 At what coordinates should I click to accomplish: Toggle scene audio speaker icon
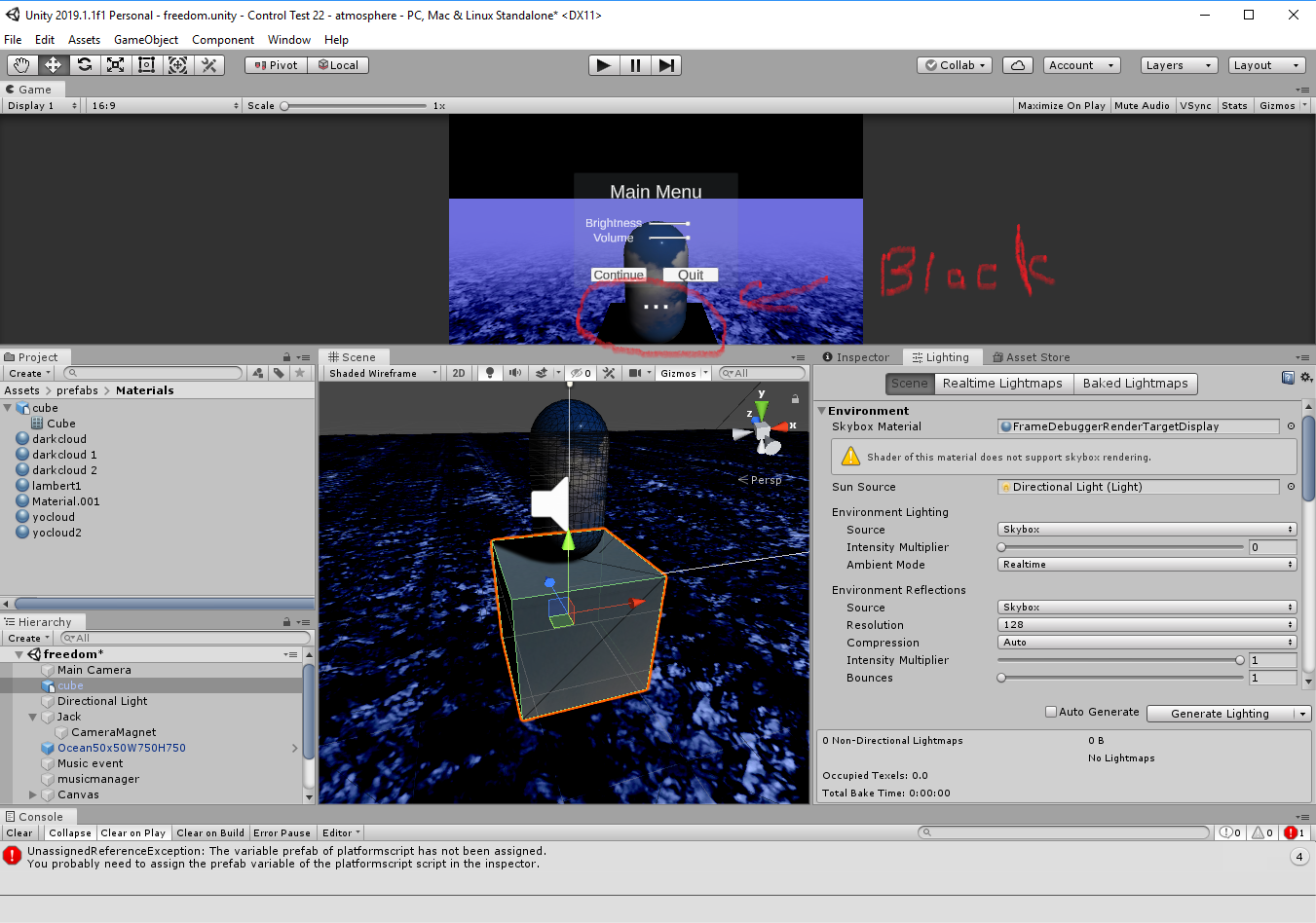coord(514,373)
